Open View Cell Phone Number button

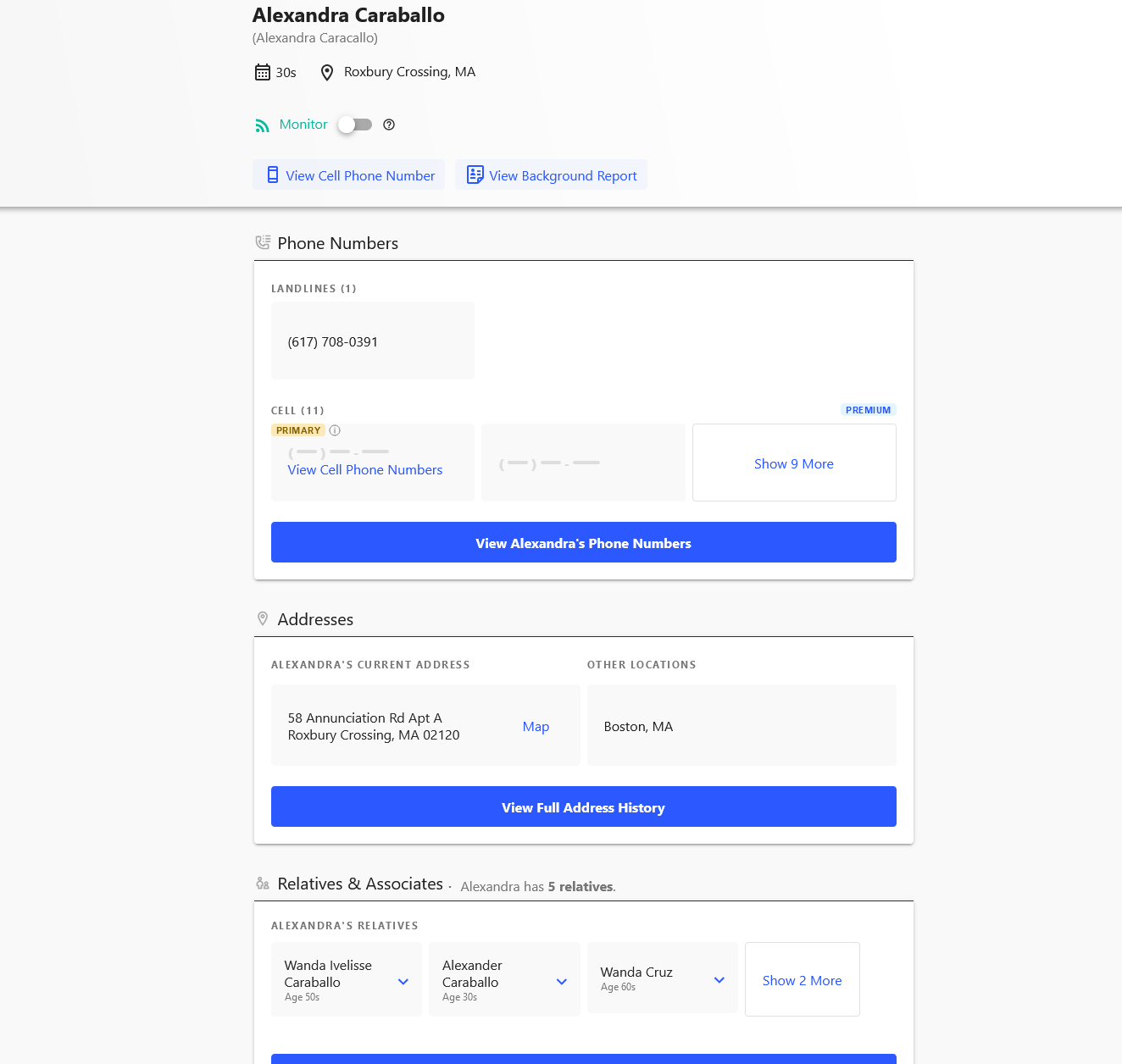pyautogui.click(x=349, y=175)
